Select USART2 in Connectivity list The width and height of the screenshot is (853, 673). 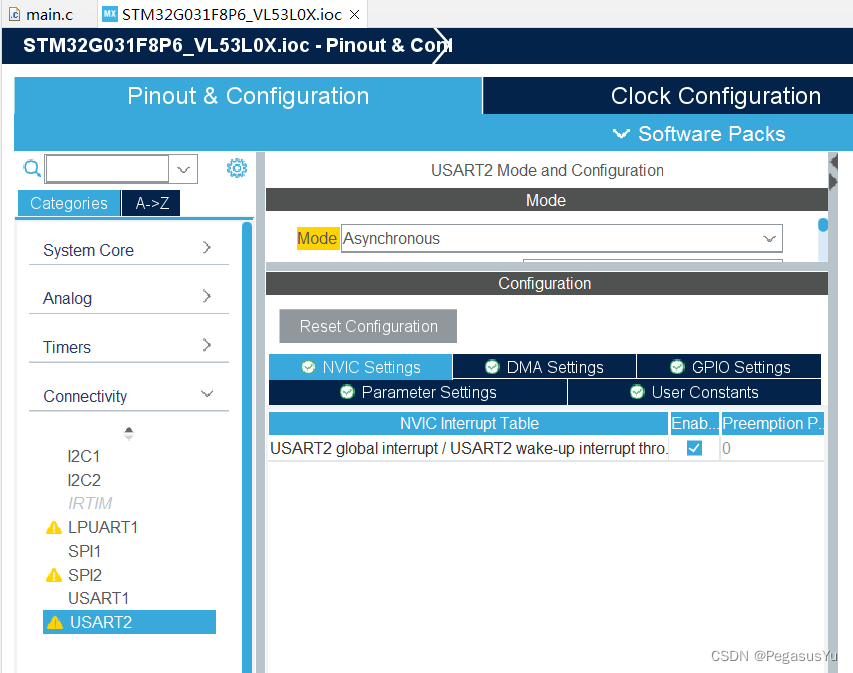coord(129,622)
